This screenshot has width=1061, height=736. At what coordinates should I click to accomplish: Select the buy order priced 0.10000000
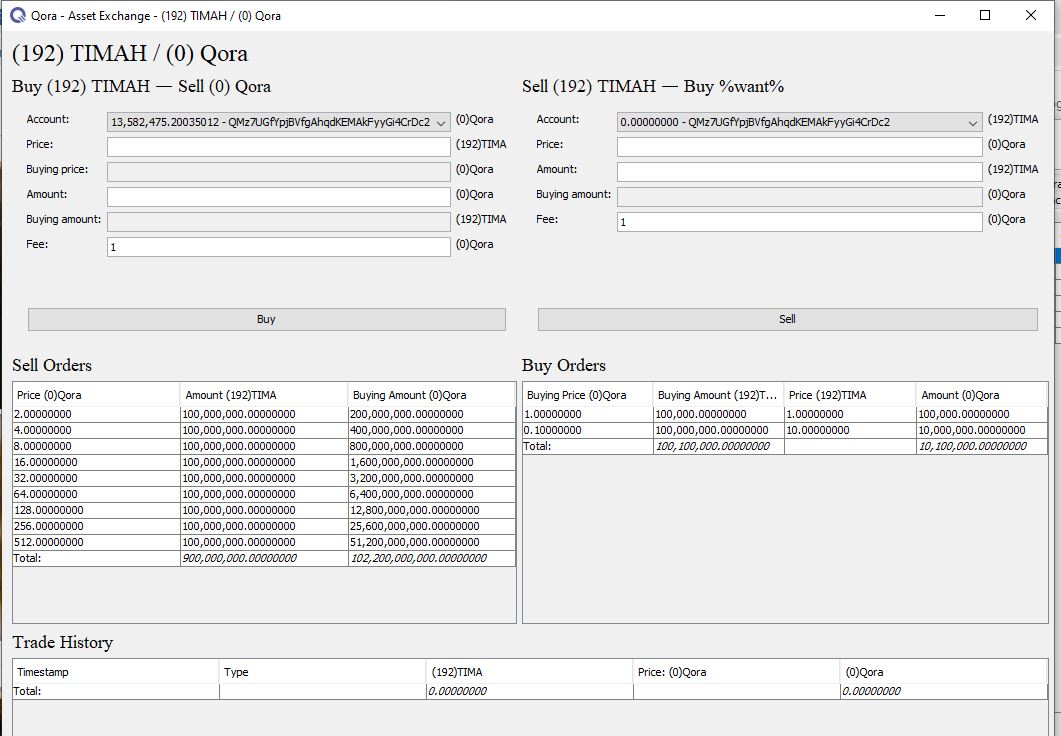[x=587, y=430]
